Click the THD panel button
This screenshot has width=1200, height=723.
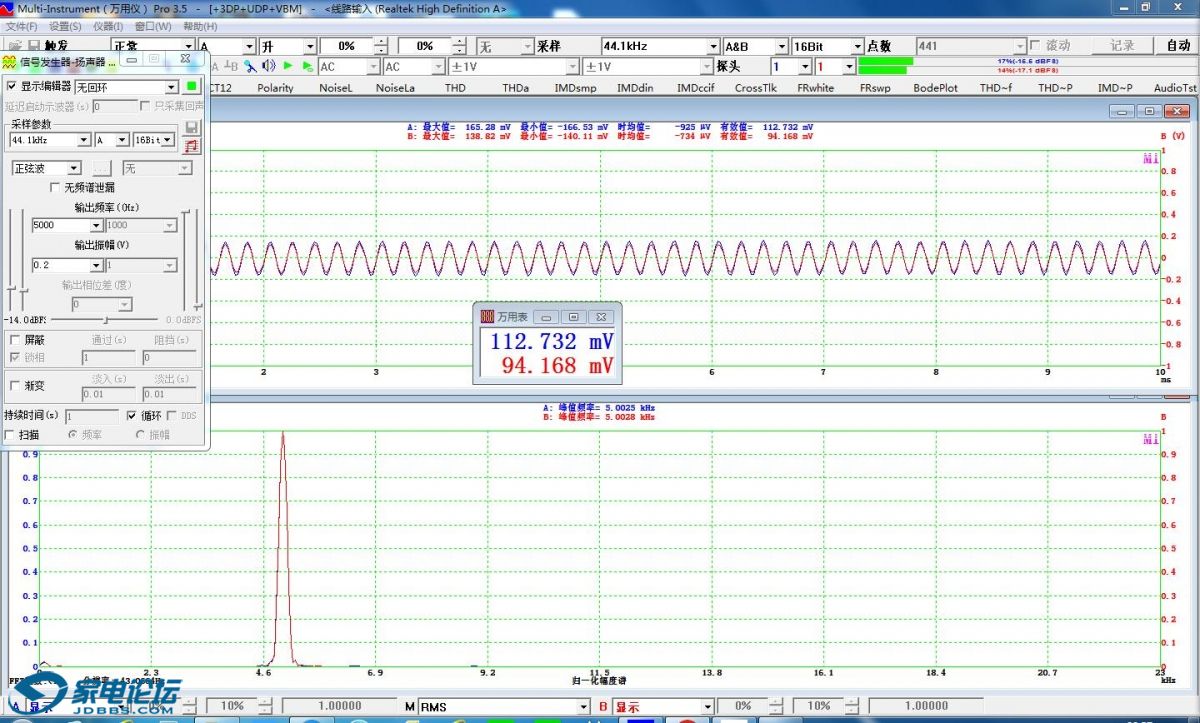click(455, 88)
